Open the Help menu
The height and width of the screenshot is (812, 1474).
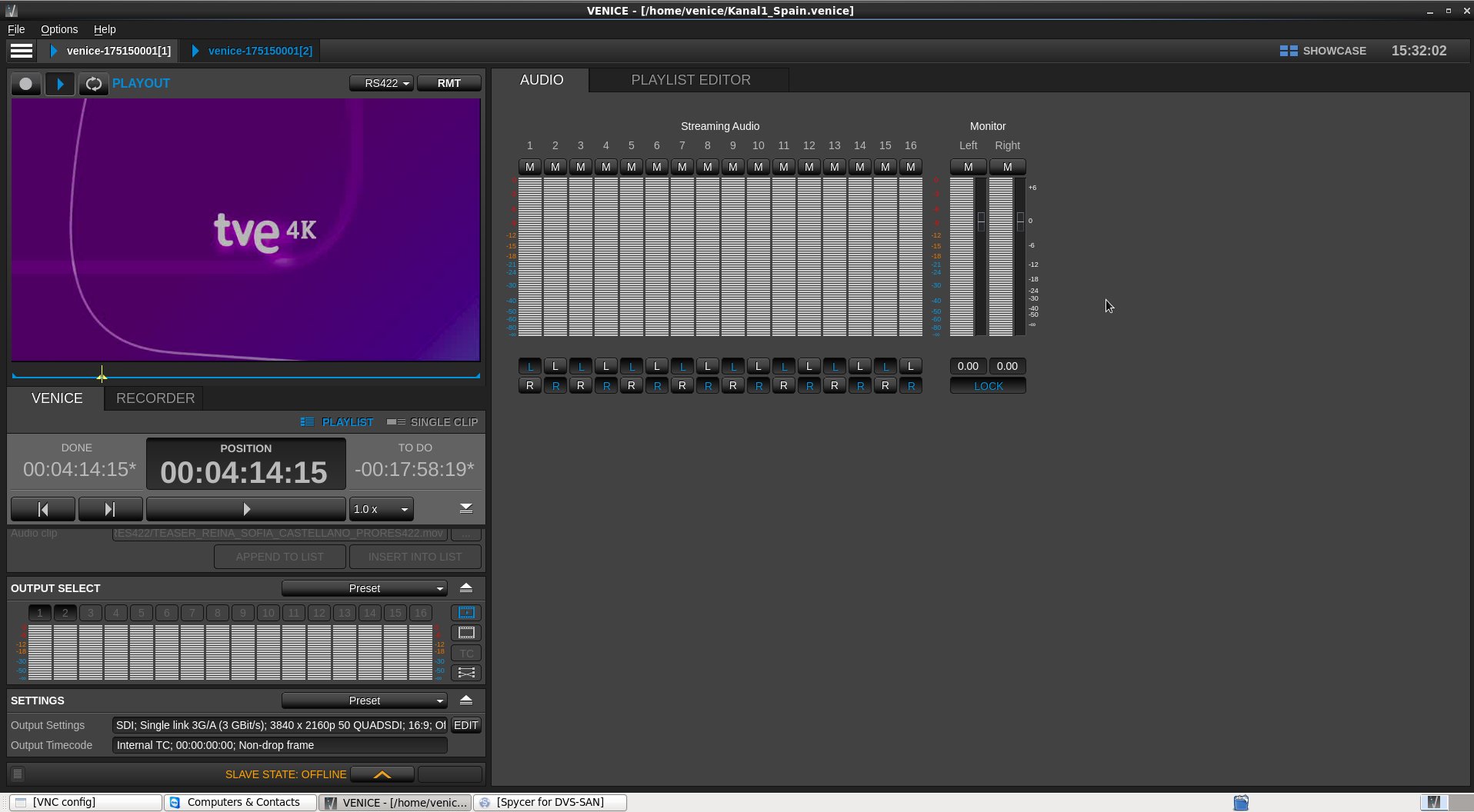click(x=105, y=29)
